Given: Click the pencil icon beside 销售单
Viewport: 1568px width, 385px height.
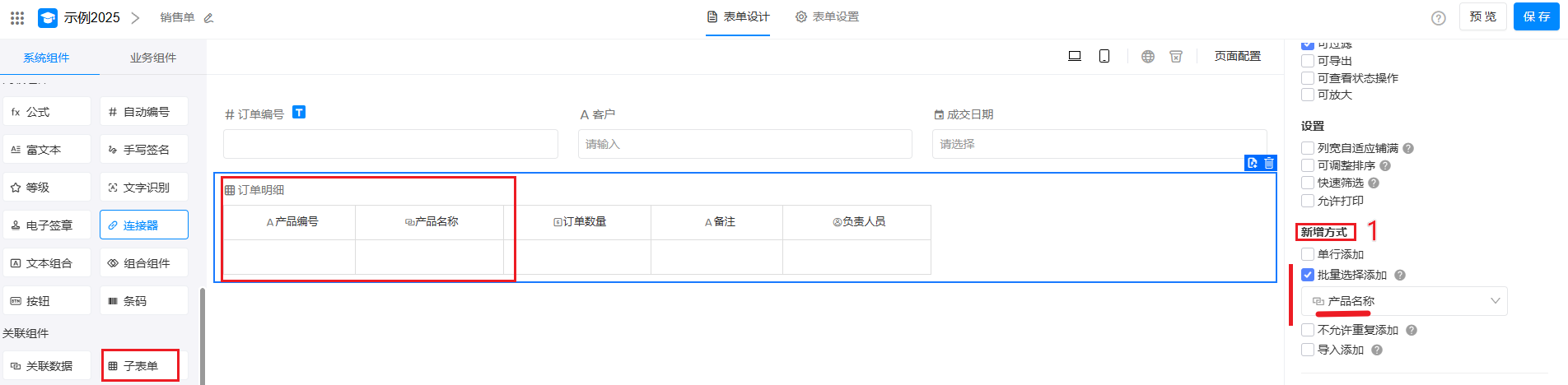Looking at the screenshot, I should [x=208, y=18].
